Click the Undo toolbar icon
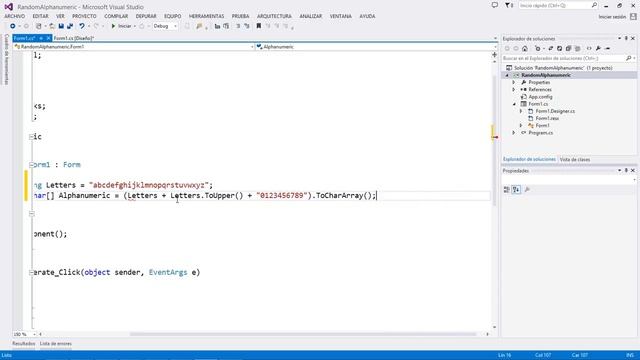The height and width of the screenshot is (360, 640). 82,26
